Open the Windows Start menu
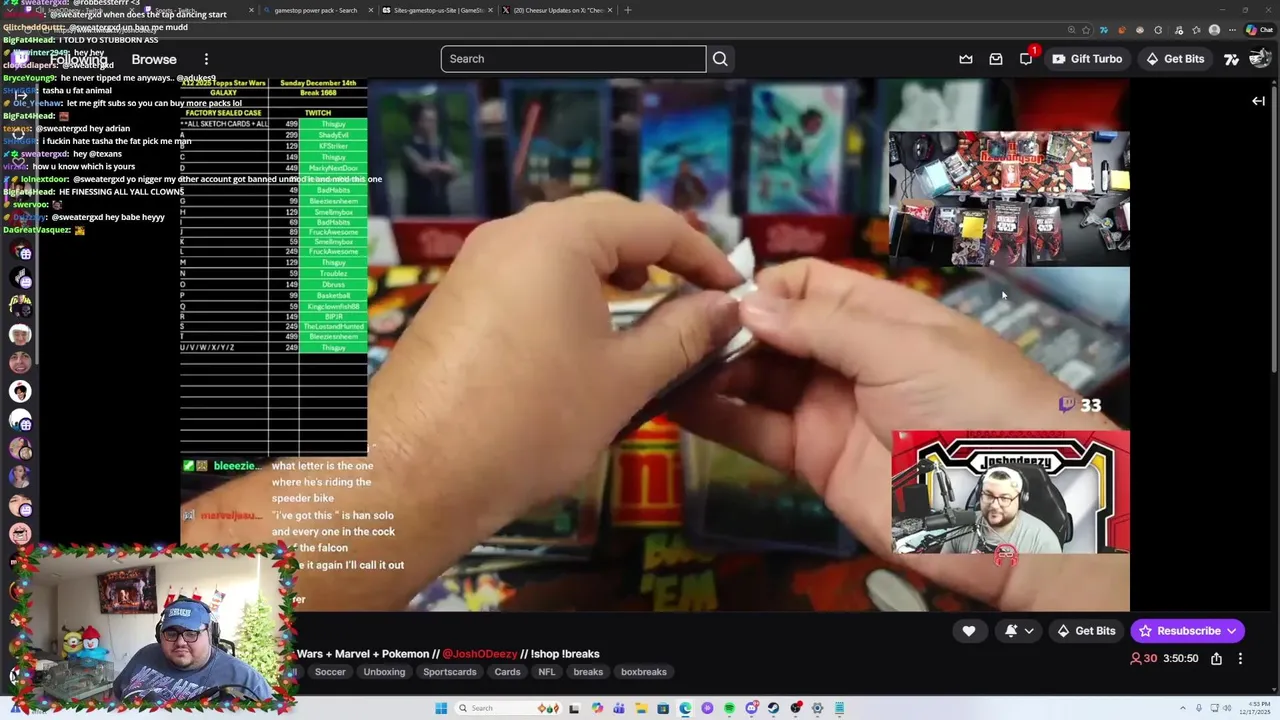This screenshot has height=720, width=1280. click(441, 709)
